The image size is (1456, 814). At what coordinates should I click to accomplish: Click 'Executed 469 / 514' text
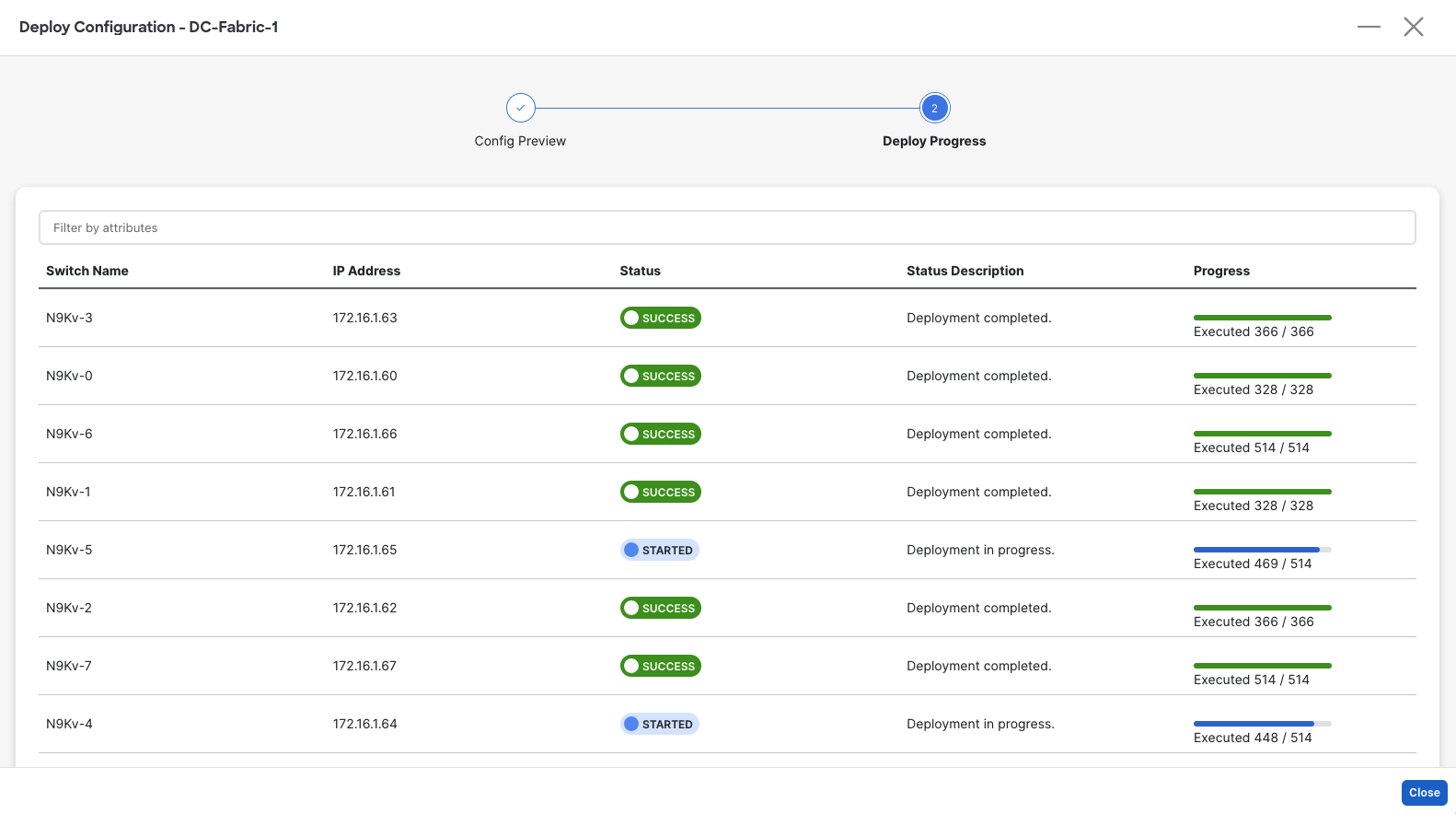tap(1253, 564)
